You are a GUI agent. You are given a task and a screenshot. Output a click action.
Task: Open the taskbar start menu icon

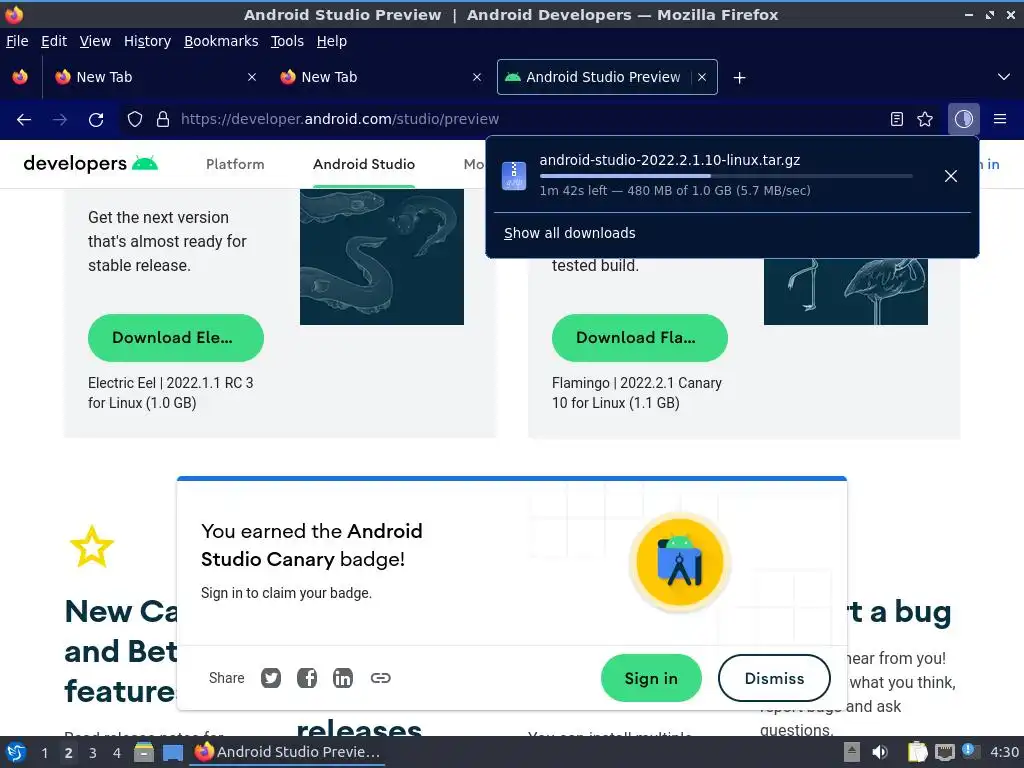(16, 752)
